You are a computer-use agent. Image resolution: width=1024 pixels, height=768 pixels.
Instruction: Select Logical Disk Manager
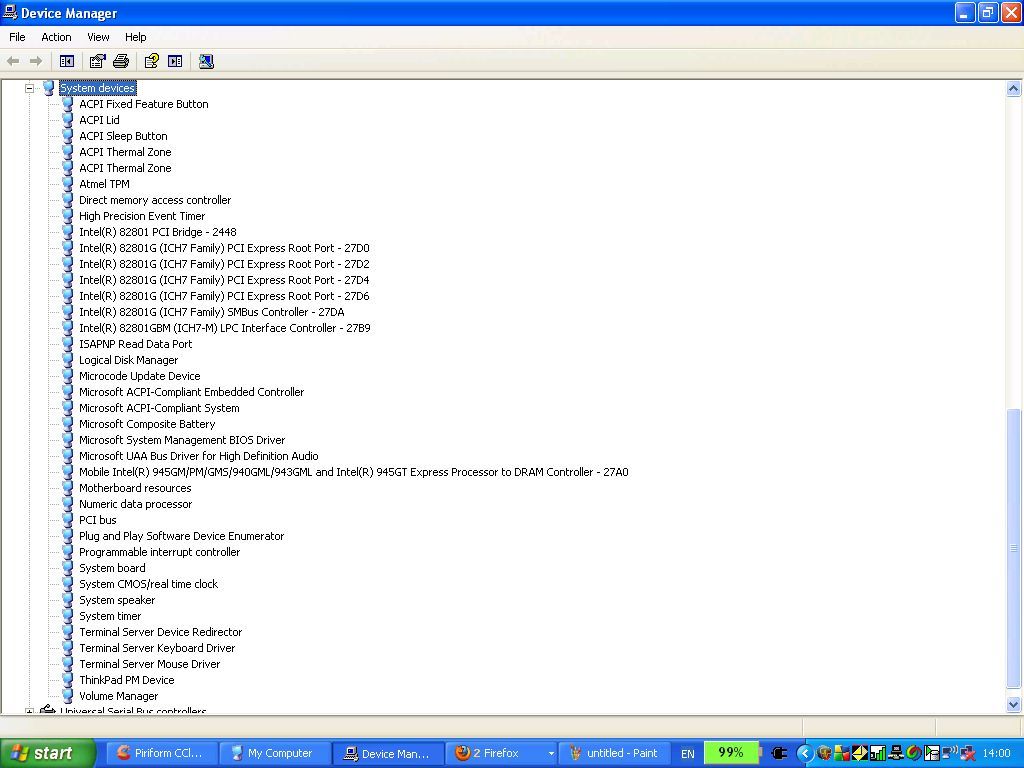128,360
